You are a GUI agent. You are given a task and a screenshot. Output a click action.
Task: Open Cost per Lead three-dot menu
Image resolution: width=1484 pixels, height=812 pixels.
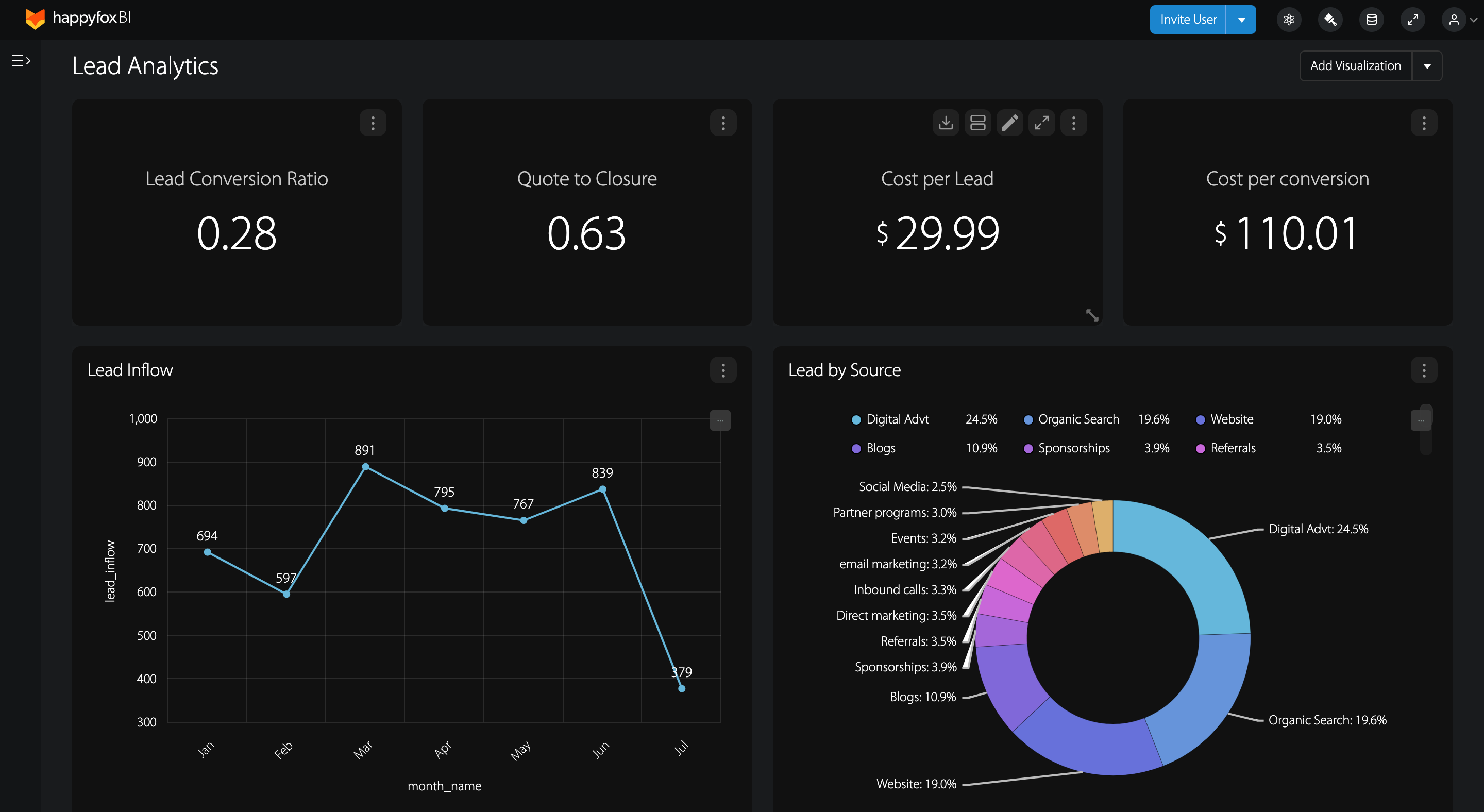[1073, 123]
